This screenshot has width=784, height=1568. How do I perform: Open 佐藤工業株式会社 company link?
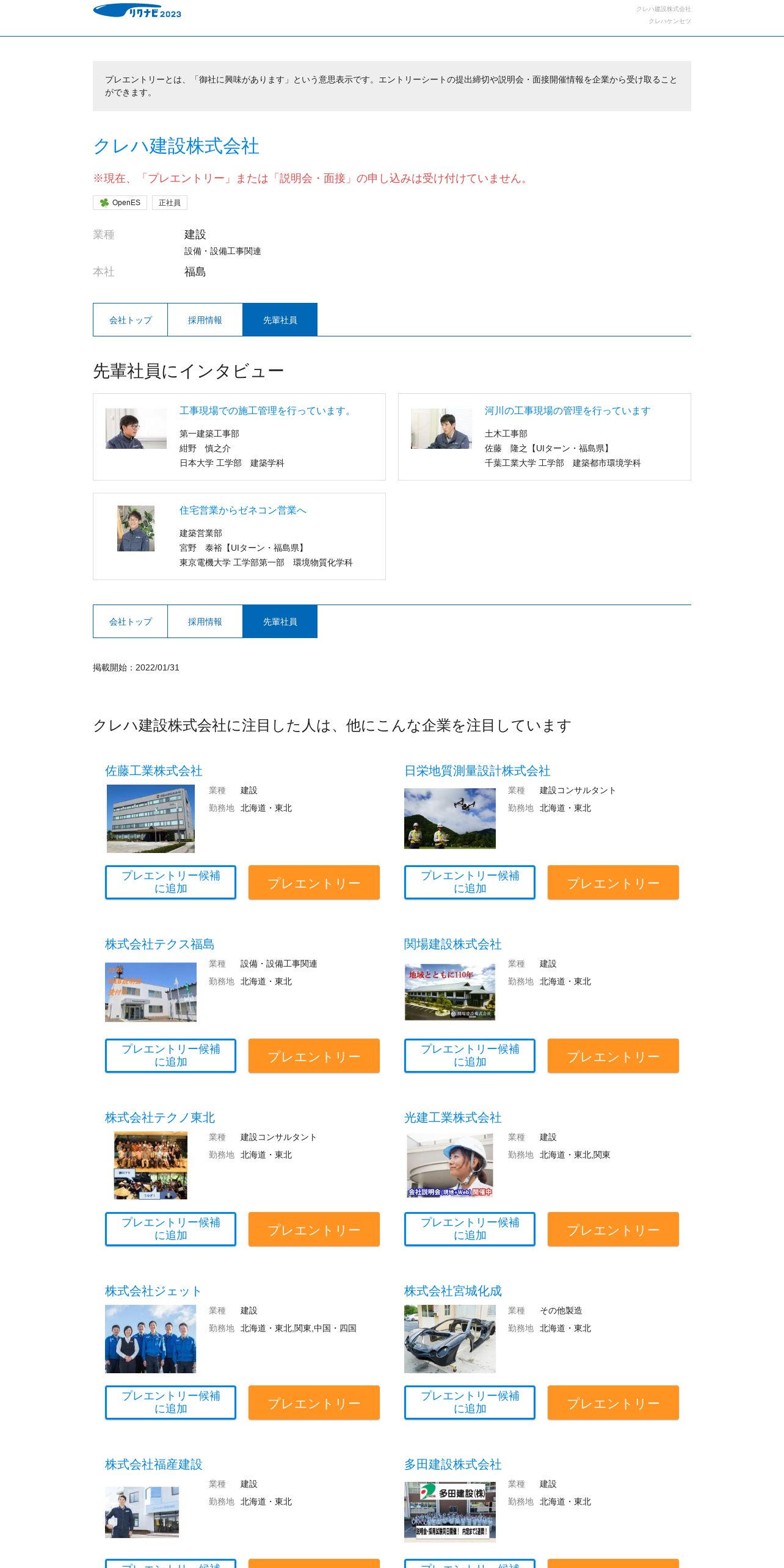(x=154, y=771)
